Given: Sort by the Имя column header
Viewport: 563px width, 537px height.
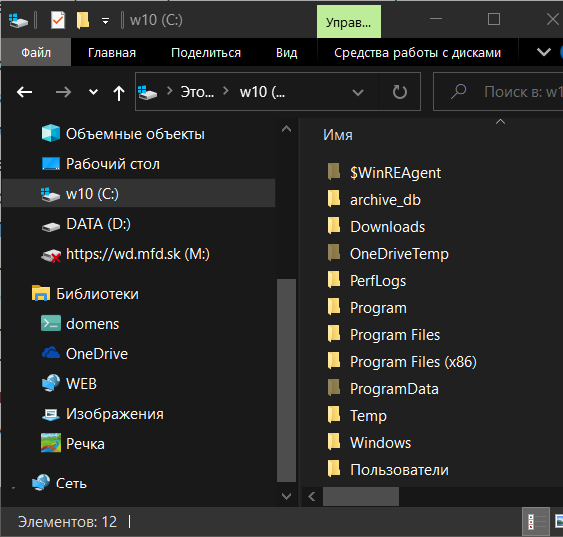Looking at the screenshot, I should point(338,135).
